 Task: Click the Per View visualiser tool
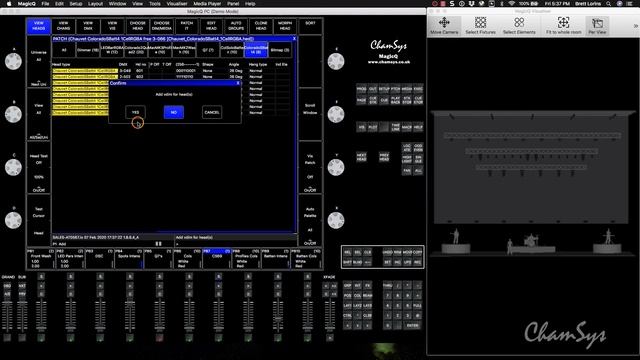[597, 25]
